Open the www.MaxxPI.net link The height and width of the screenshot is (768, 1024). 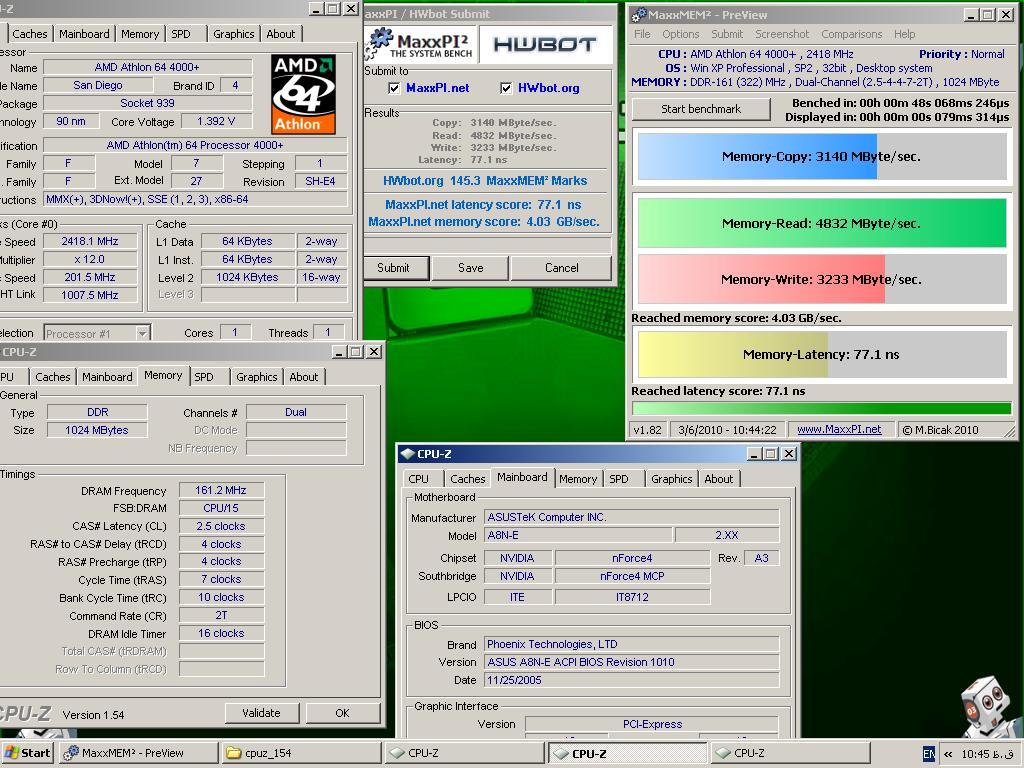839,430
